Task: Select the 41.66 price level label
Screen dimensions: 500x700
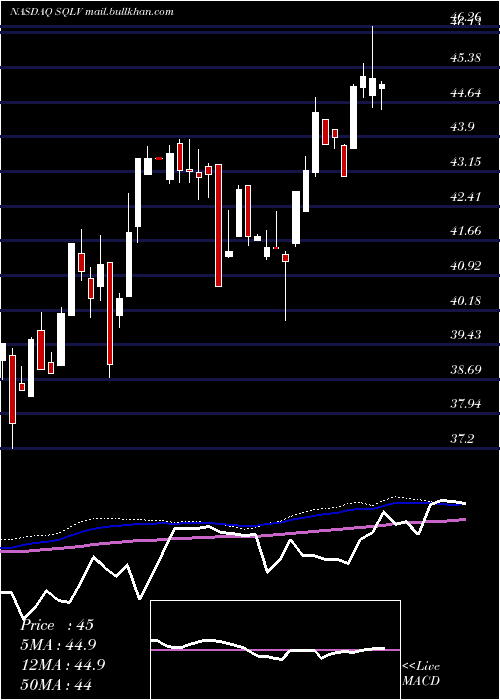Action: tap(467, 231)
